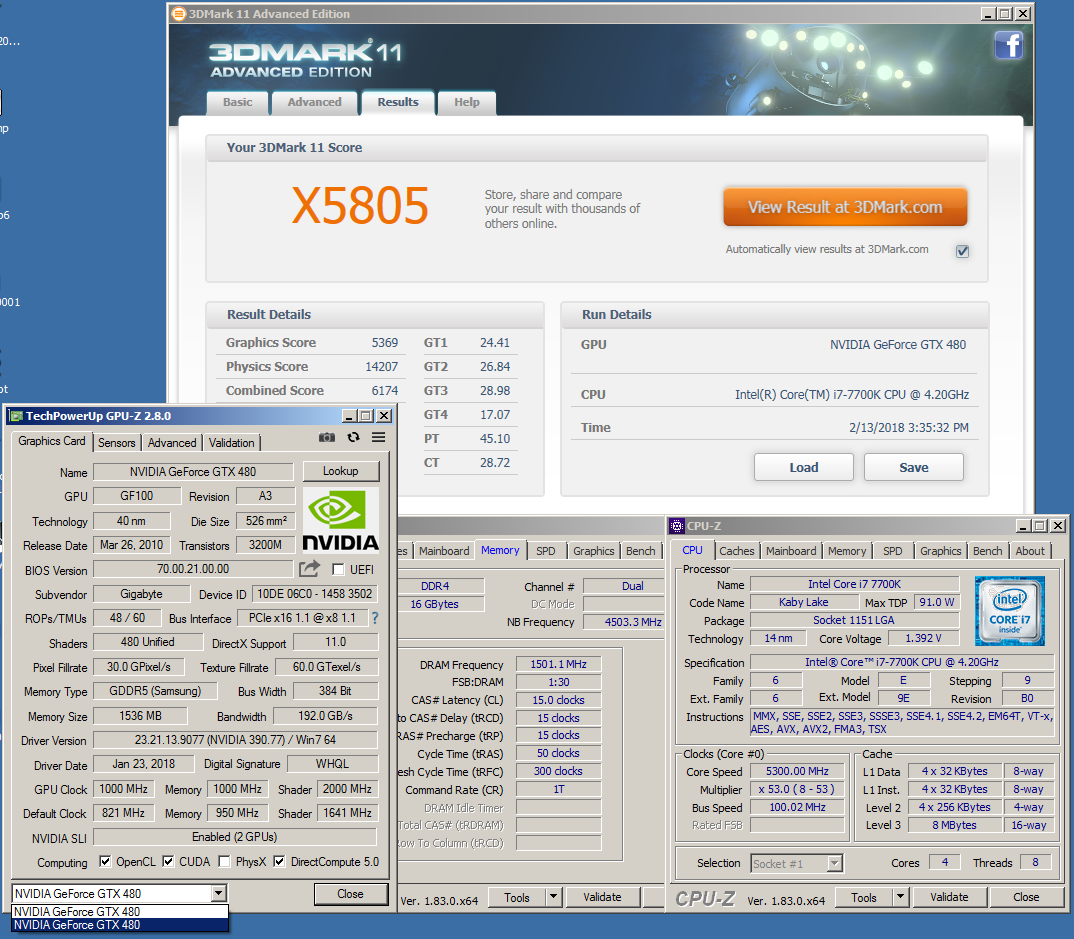Open the Graphics tab in the right CPU-Z window
This screenshot has height=939, width=1074.
940,551
